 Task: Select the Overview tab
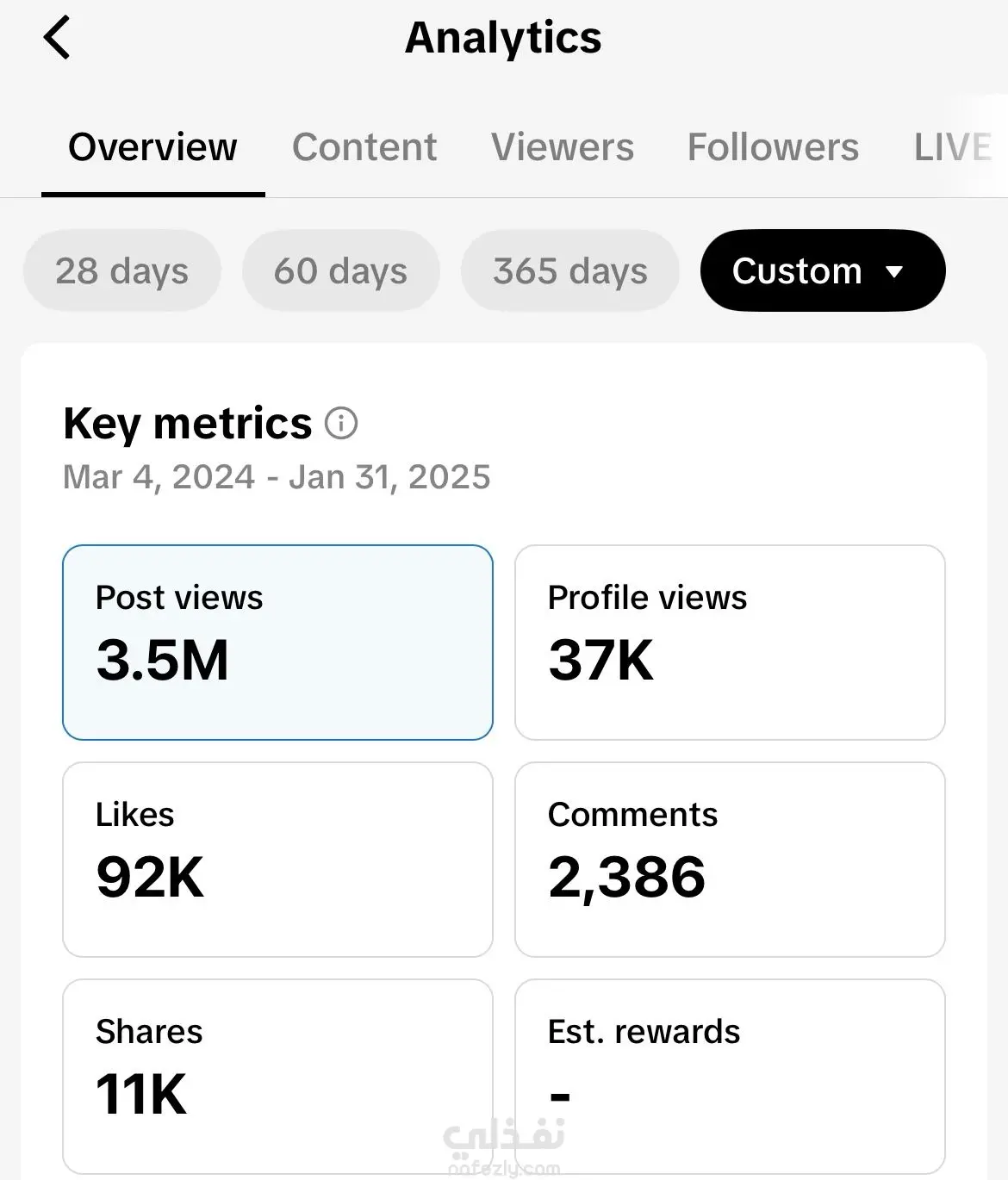tap(152, 147)
